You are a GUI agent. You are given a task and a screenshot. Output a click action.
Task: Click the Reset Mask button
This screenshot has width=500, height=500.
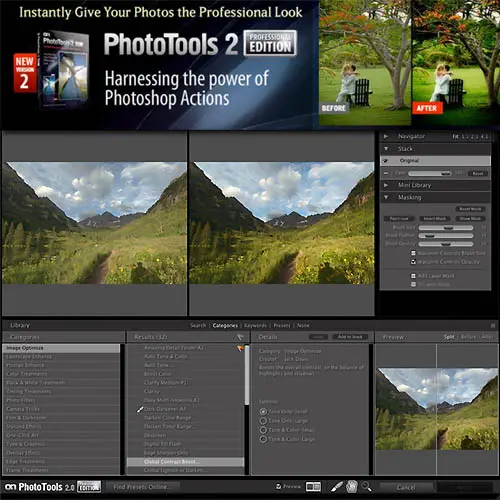pyautogui.click(x=470, y=209)
